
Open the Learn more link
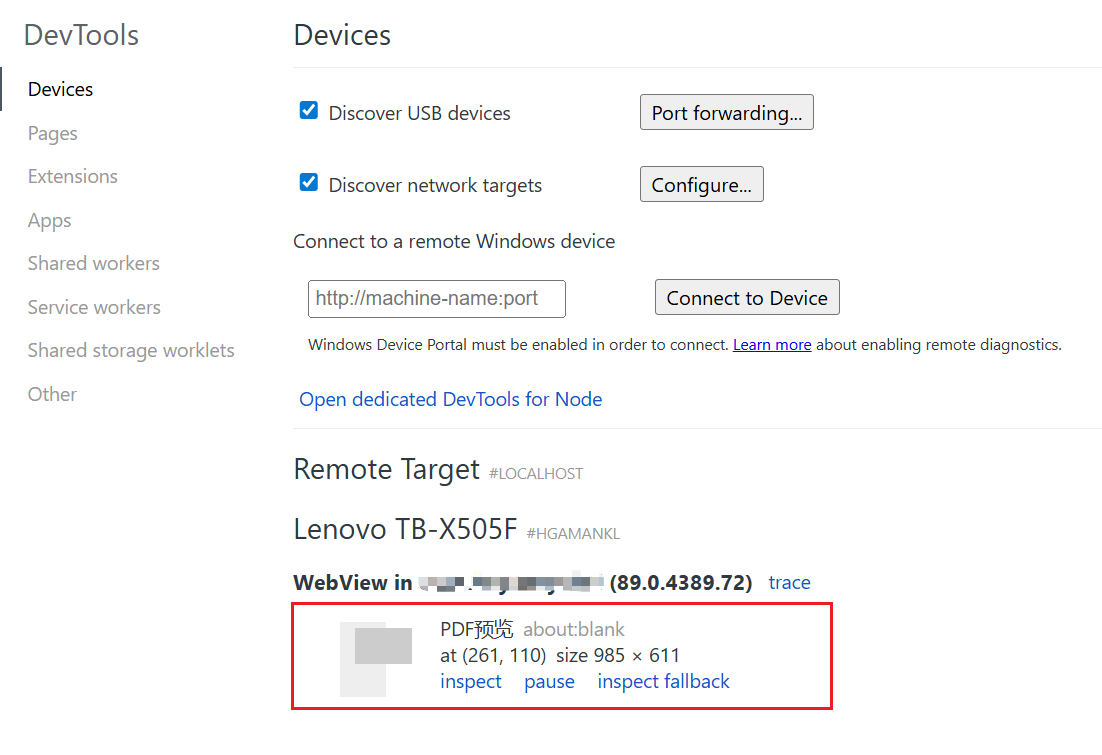coord(771,344)
